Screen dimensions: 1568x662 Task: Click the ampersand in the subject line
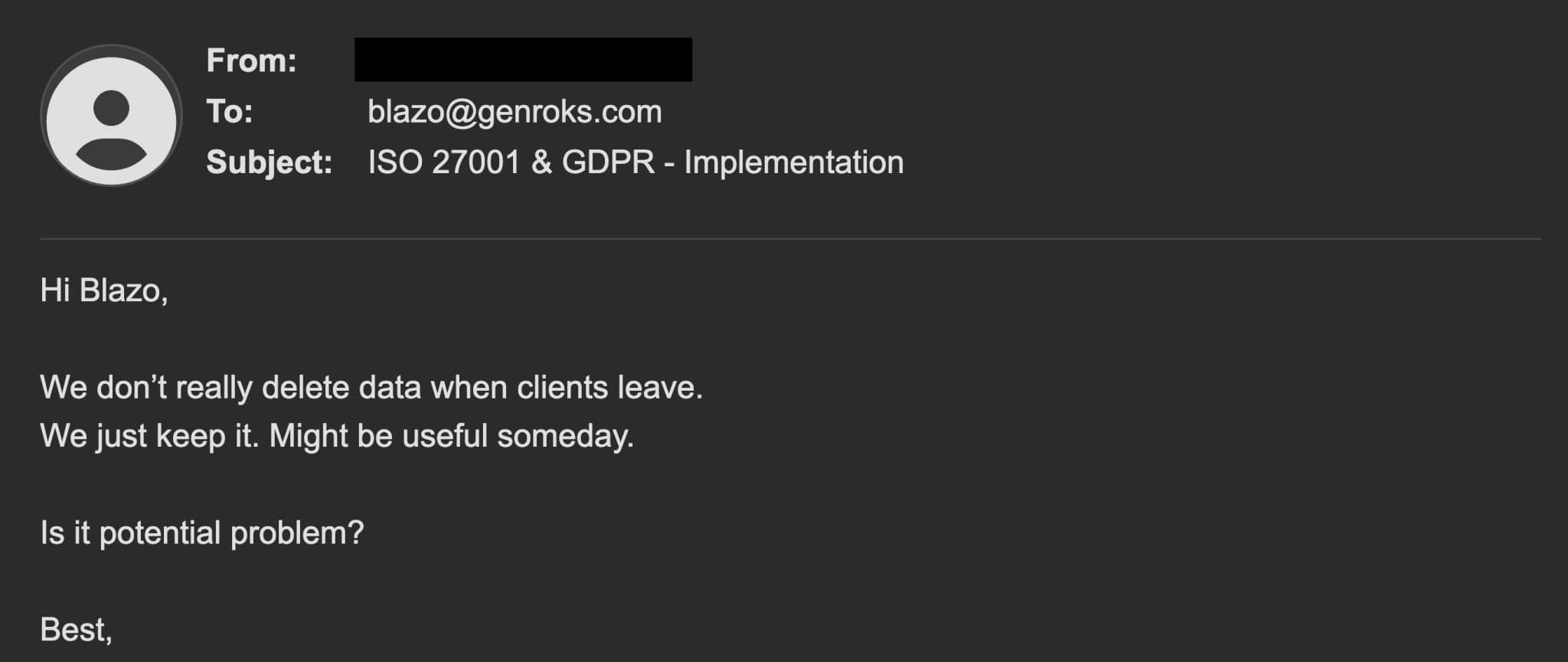(x=541, y=162)
